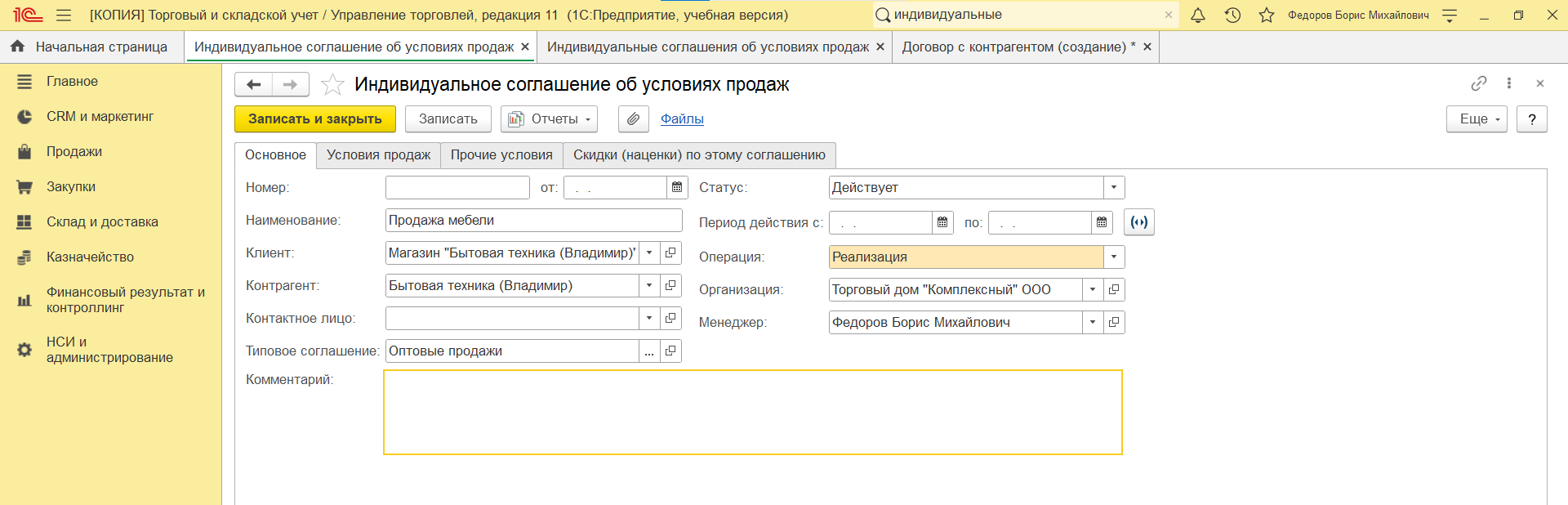Switch to Прочие условия tab

point(501,155)
